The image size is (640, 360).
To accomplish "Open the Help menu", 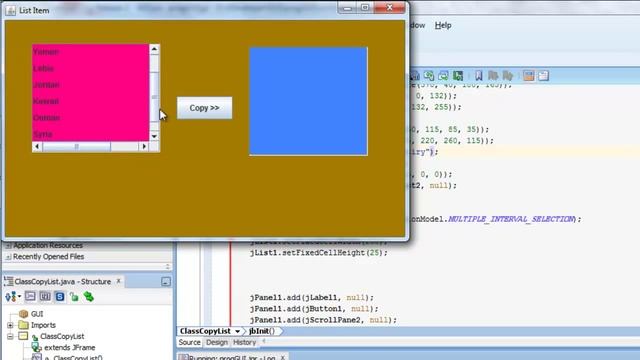I will tap(443, 25).
